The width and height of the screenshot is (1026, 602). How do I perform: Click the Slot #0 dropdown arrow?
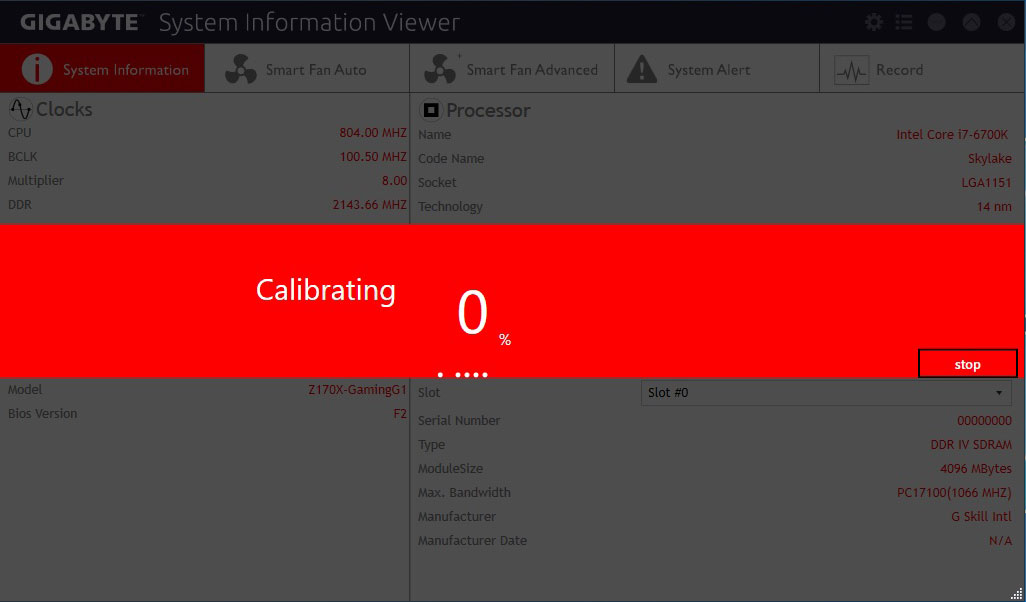click(999, 393)
